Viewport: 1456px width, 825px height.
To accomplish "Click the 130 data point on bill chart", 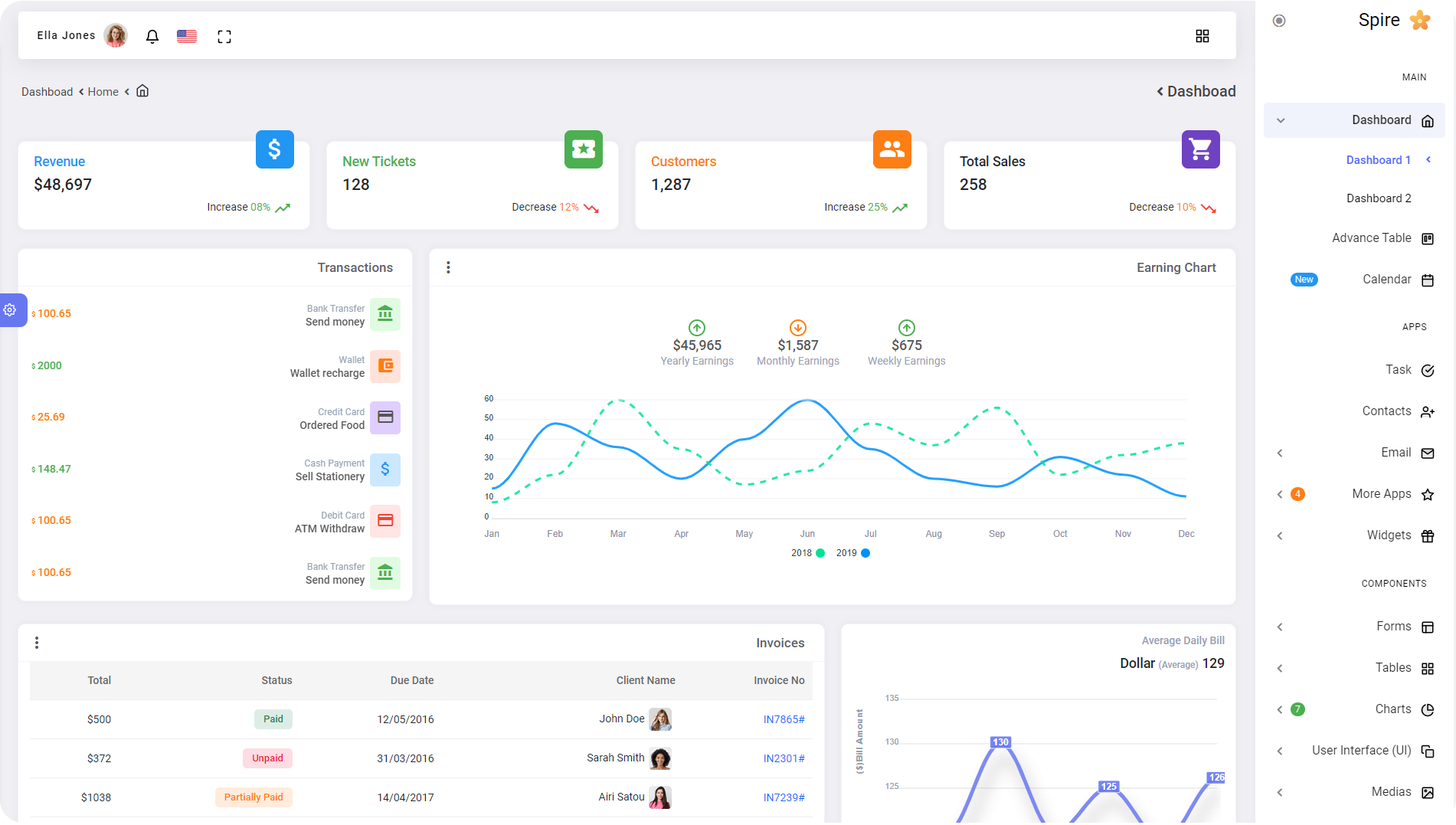I will pyautogui.click(x=1000, y=742).
